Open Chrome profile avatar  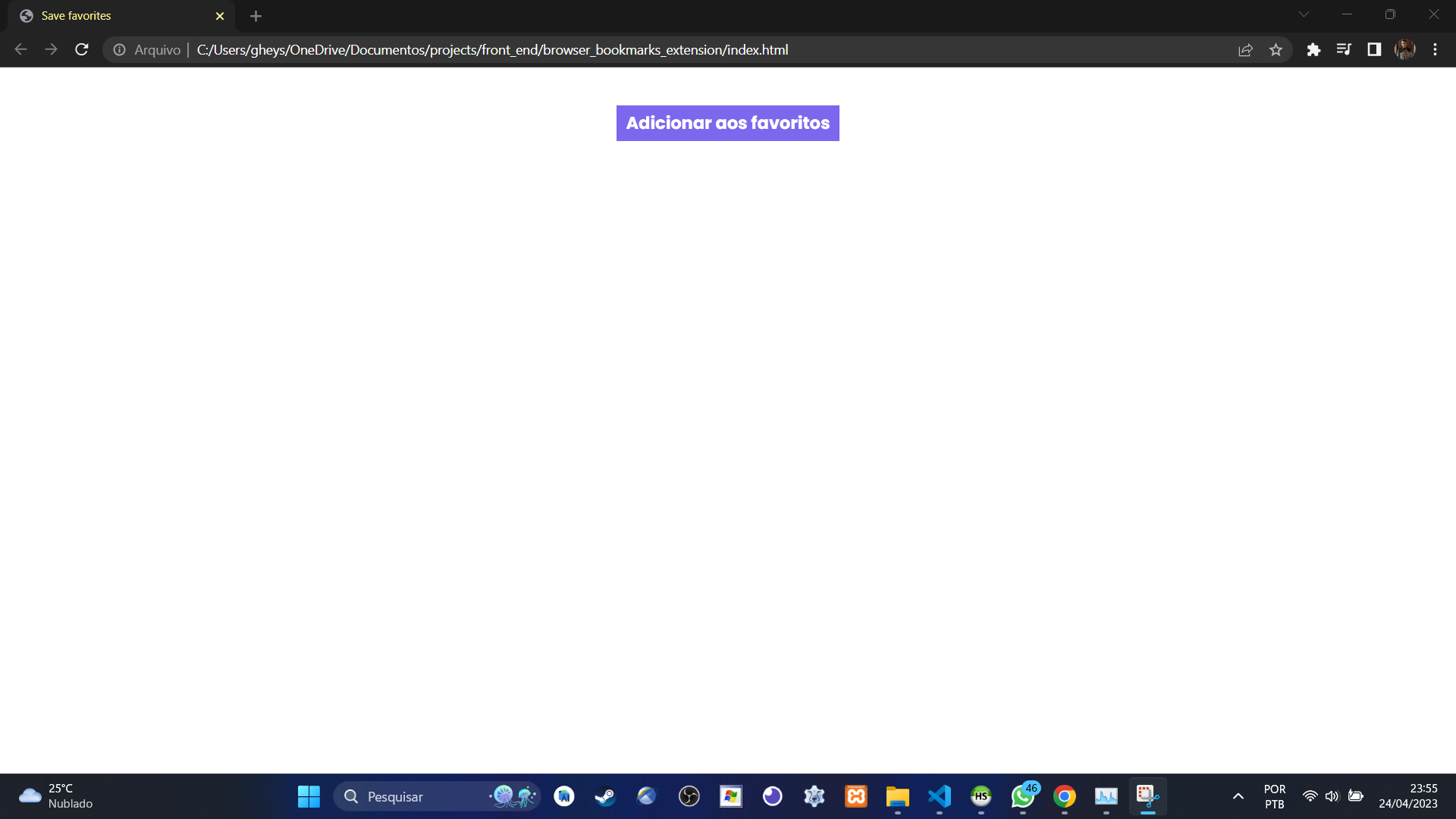click(x=1404, y=50)
